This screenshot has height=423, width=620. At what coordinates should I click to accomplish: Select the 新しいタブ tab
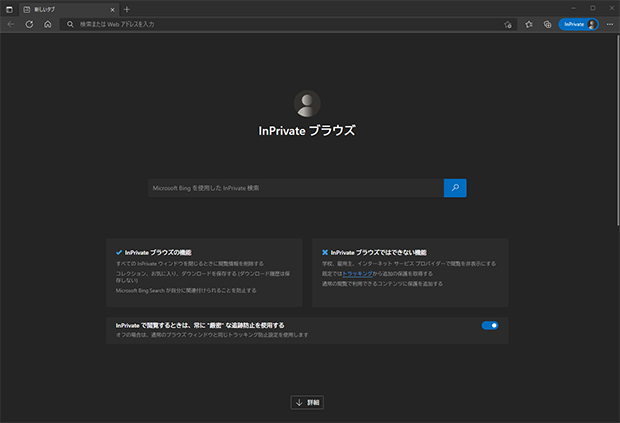pos(68,9)
